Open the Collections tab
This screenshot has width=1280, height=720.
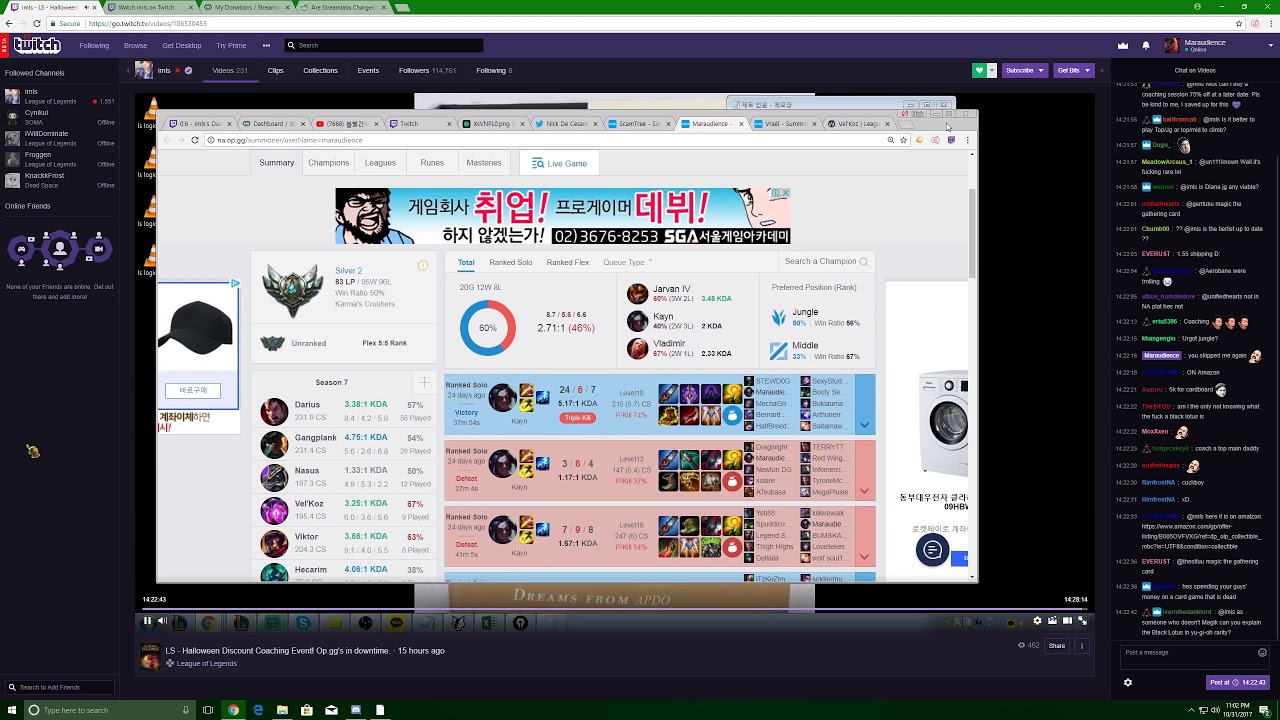[x=320, y=71]
